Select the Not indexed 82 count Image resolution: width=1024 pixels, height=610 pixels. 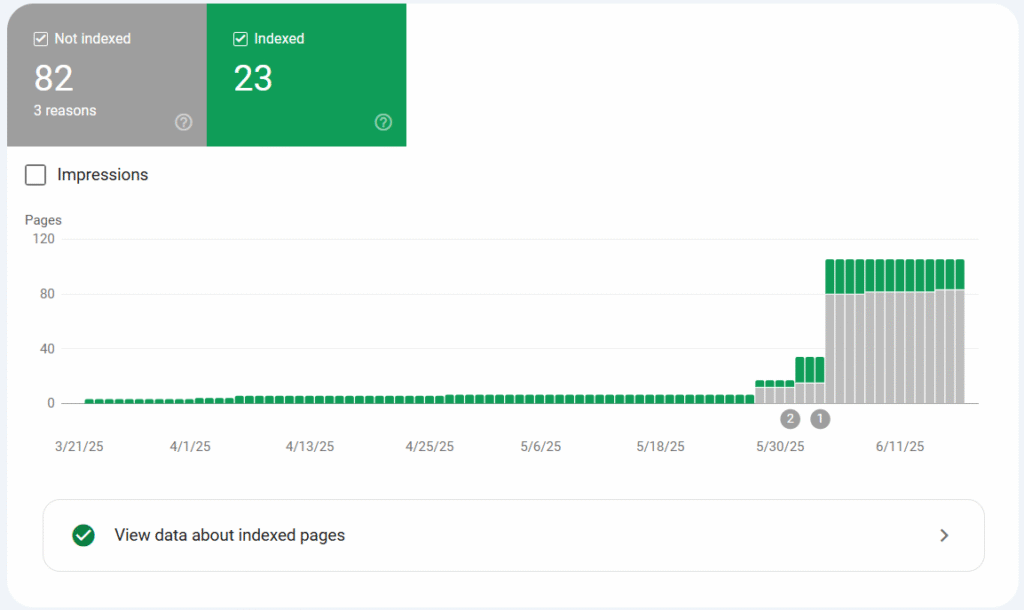coord(55,78)
